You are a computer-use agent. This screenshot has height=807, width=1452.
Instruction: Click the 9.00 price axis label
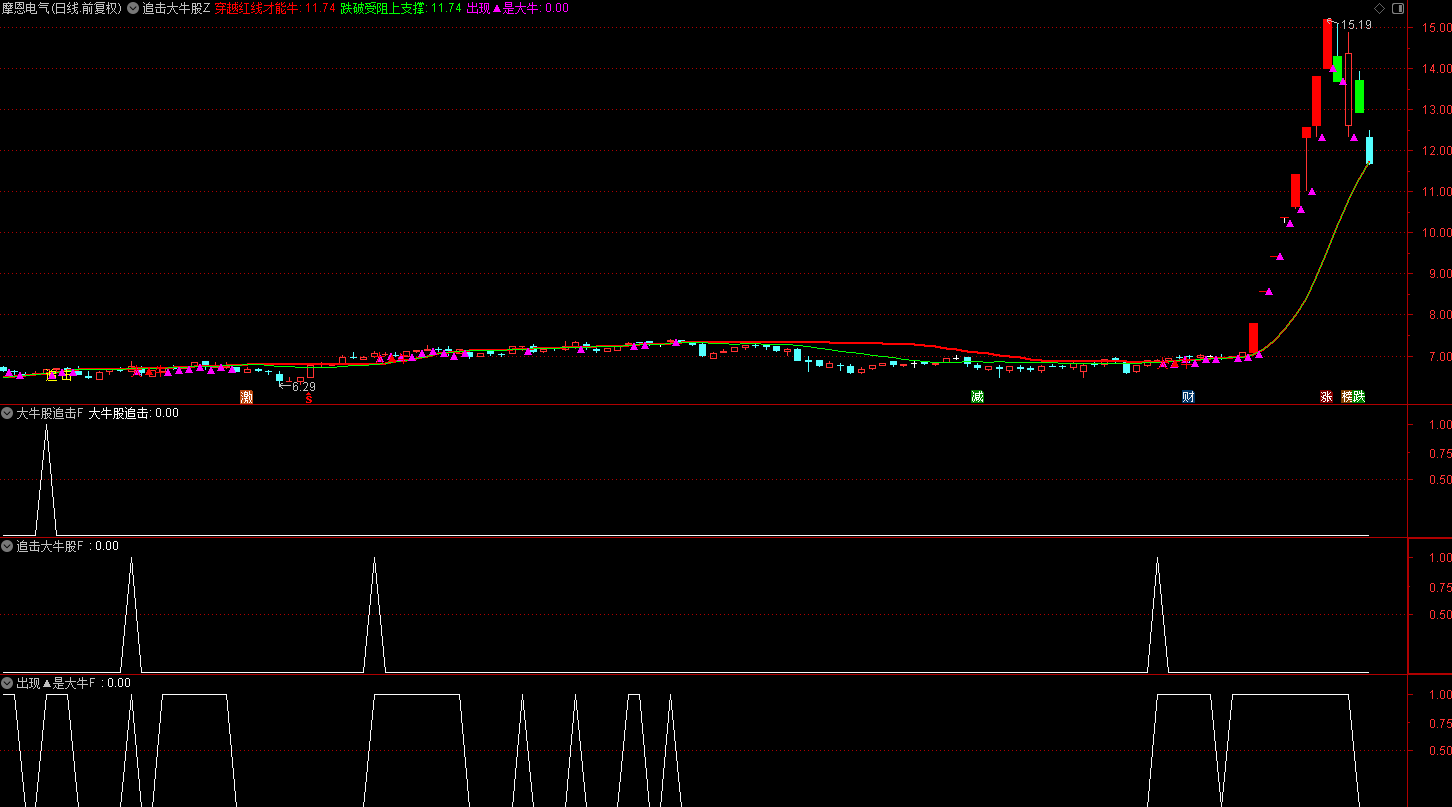1439,274
